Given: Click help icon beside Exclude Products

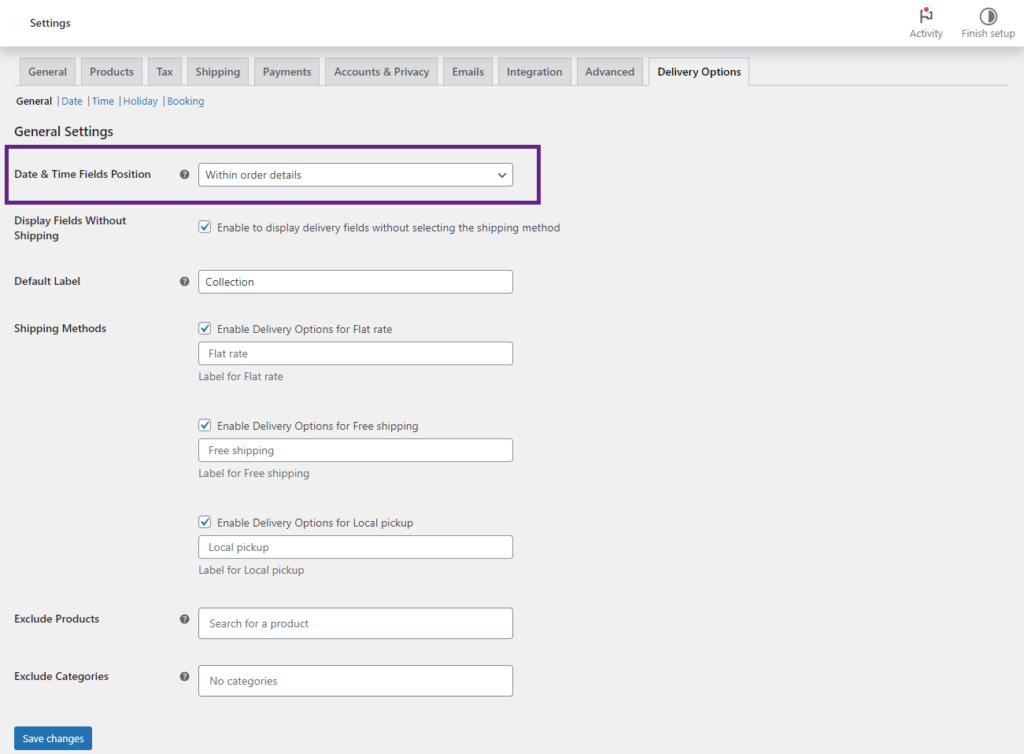Looking at the screenshot, I should point(184,619).
